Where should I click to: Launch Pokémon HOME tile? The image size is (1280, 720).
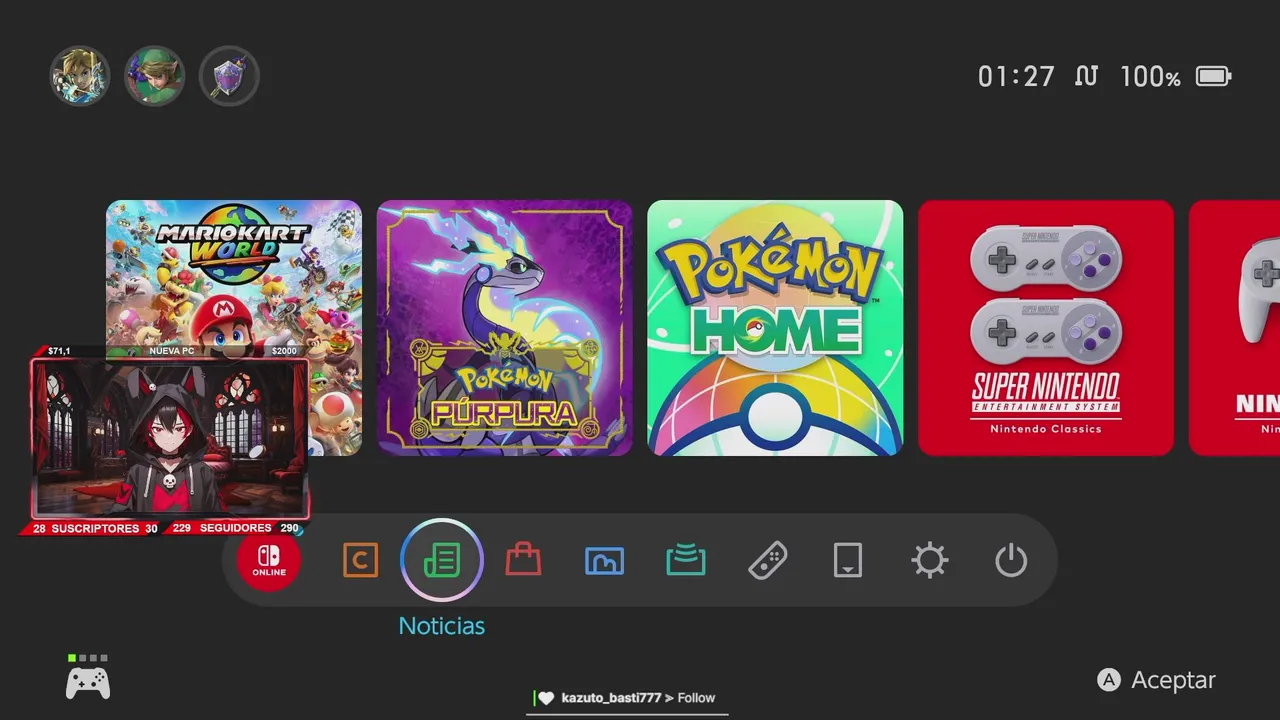coord(775,328)
